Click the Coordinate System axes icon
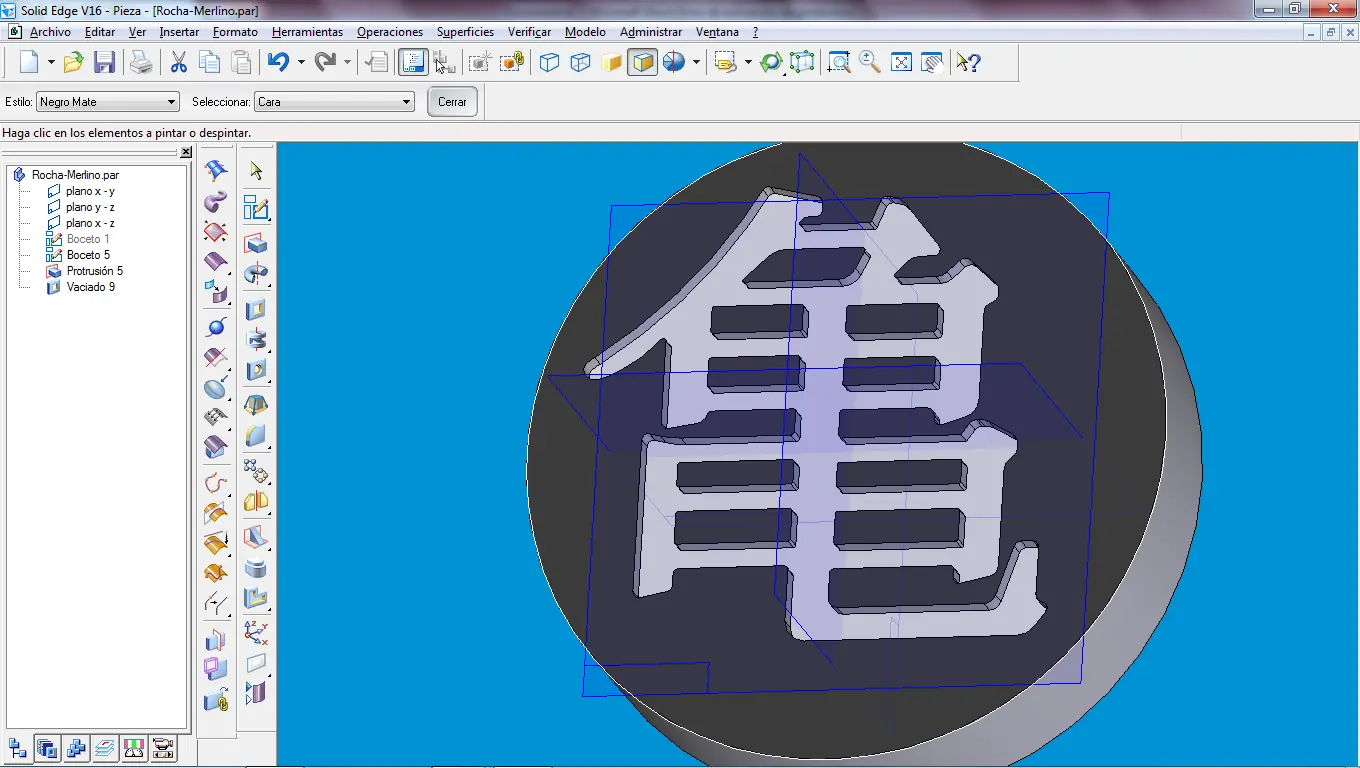 (256, 631)
